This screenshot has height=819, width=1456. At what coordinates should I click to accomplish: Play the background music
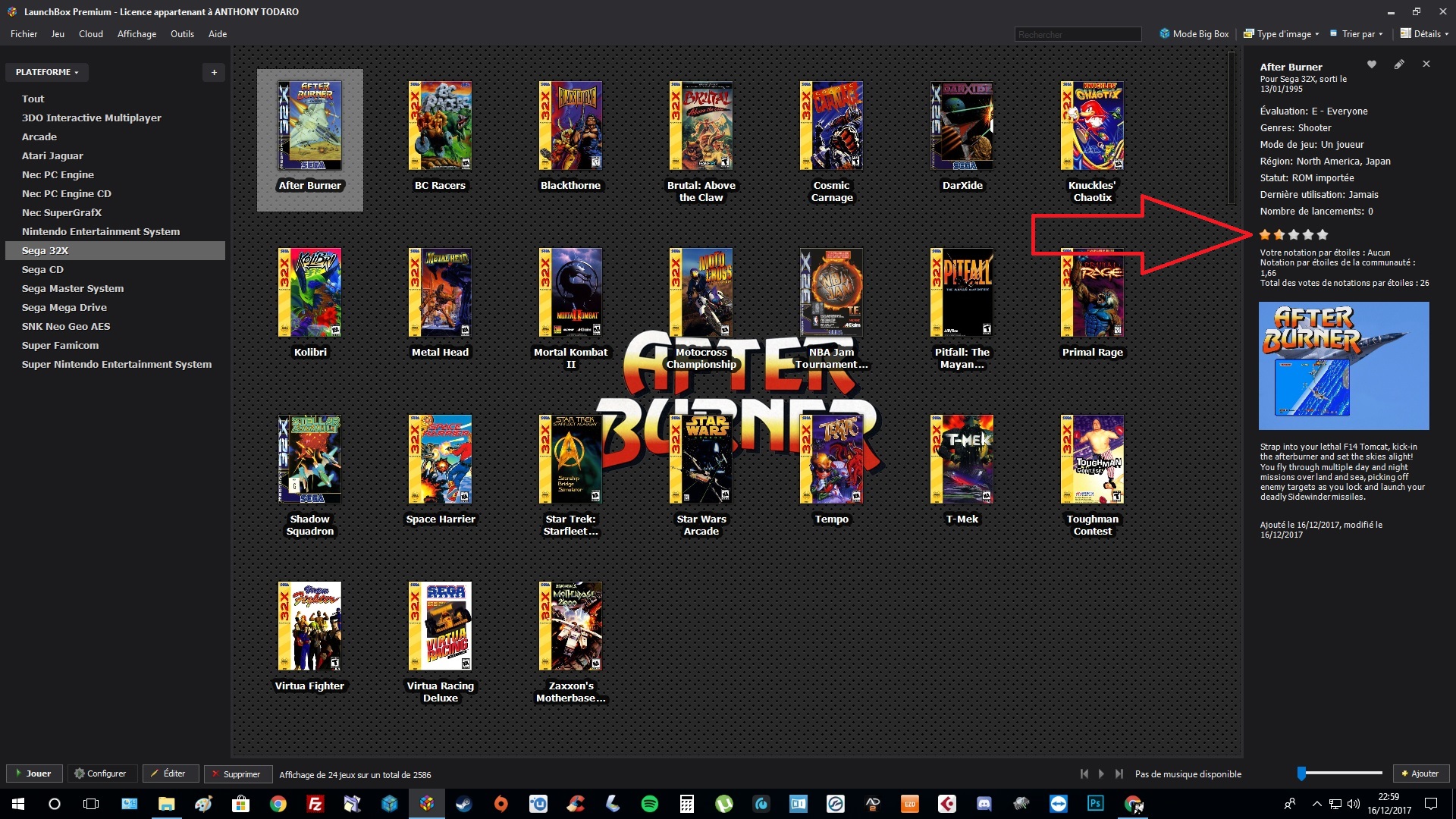click(1101, 773)
